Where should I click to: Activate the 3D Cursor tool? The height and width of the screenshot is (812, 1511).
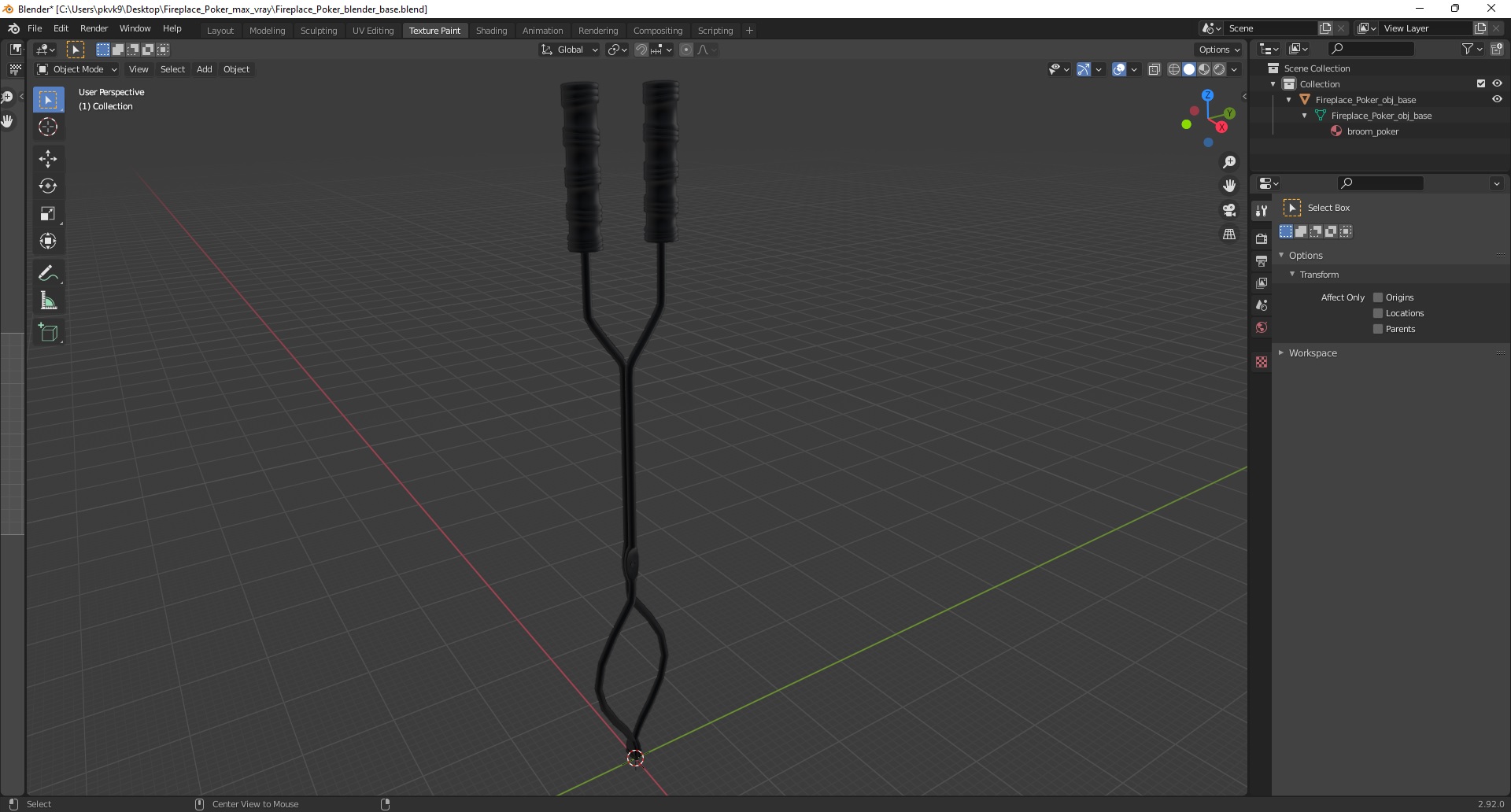pos(48,127)
